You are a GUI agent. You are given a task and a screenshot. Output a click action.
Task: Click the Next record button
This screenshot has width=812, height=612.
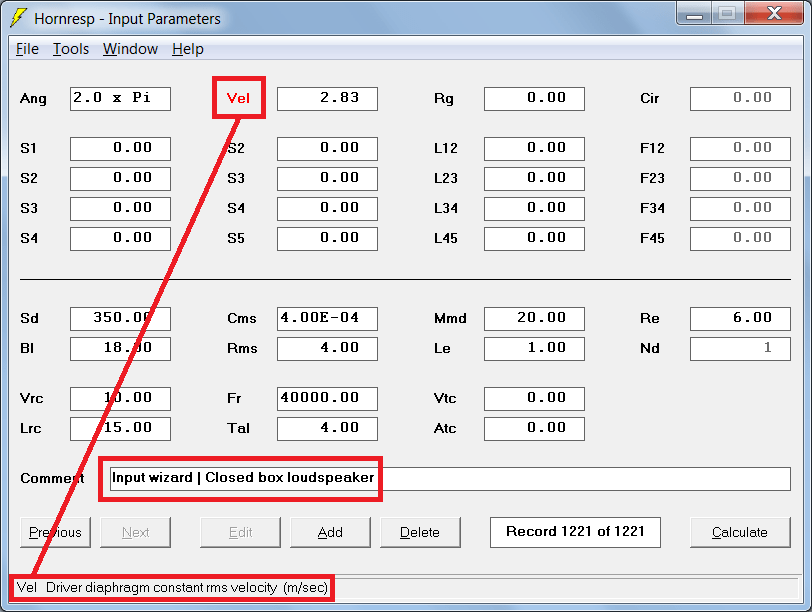(135, 532)
